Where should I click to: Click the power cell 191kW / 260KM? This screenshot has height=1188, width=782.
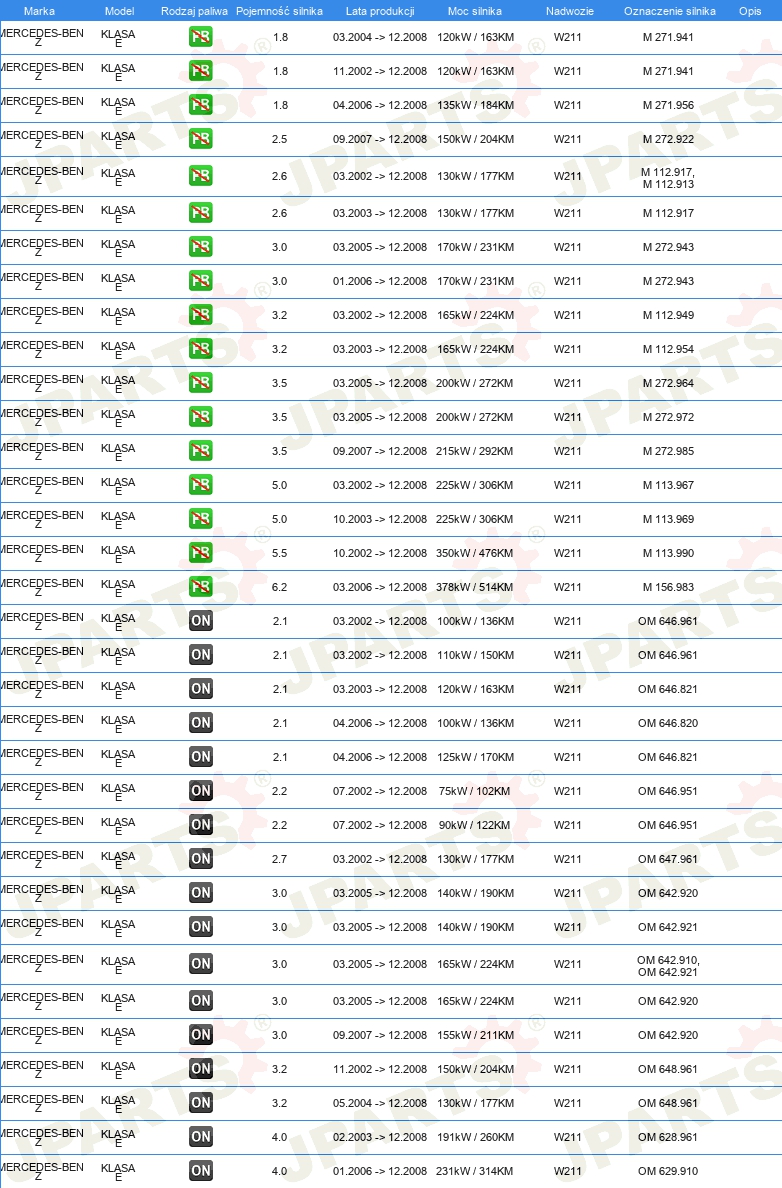(x=476, y=1137)
